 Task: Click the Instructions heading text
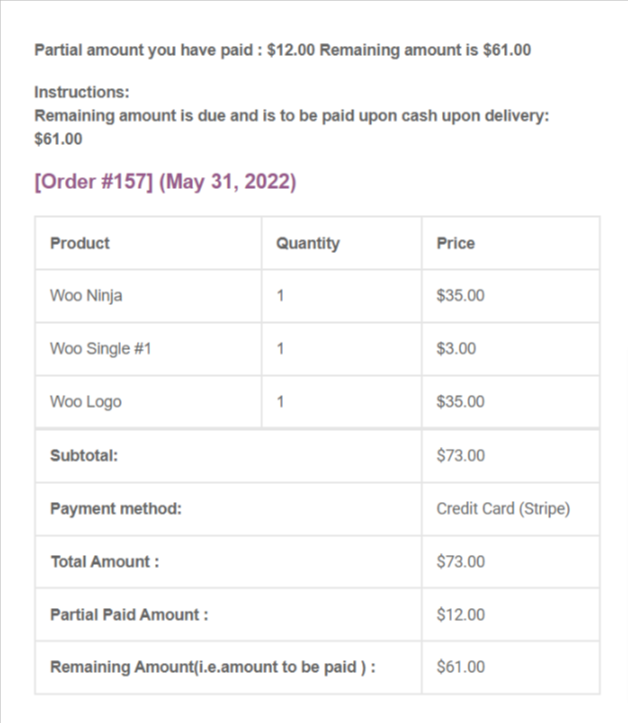coord(82,92)
